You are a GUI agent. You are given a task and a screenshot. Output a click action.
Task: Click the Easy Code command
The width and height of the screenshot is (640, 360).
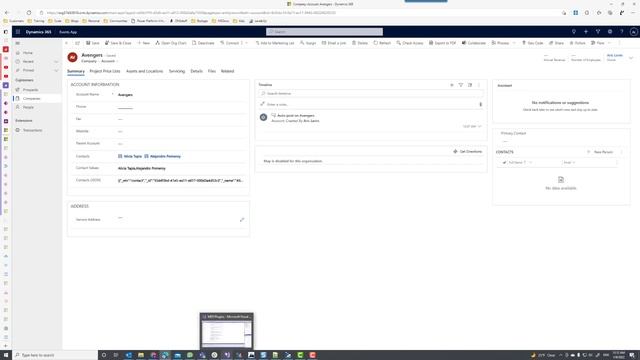click(533, 43)
